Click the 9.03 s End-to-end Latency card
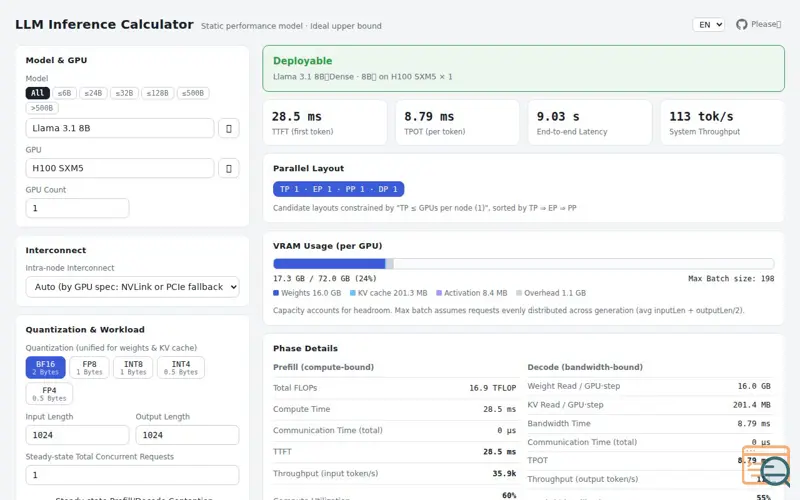Image resolution: width=800 pixels, height=500 pixels. tap(590, 122)
